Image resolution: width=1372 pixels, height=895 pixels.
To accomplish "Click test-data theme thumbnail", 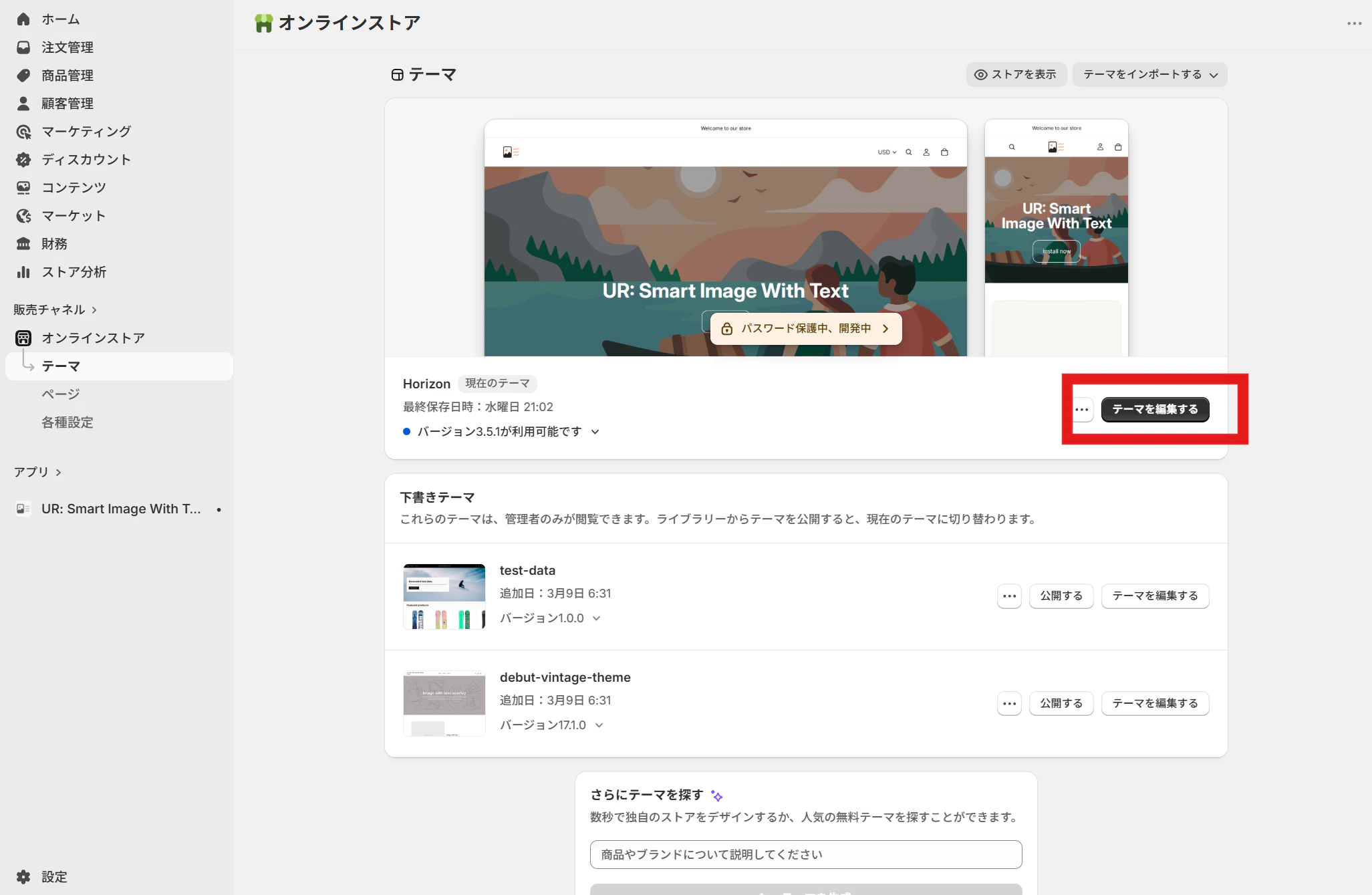I will coord(444,597).
